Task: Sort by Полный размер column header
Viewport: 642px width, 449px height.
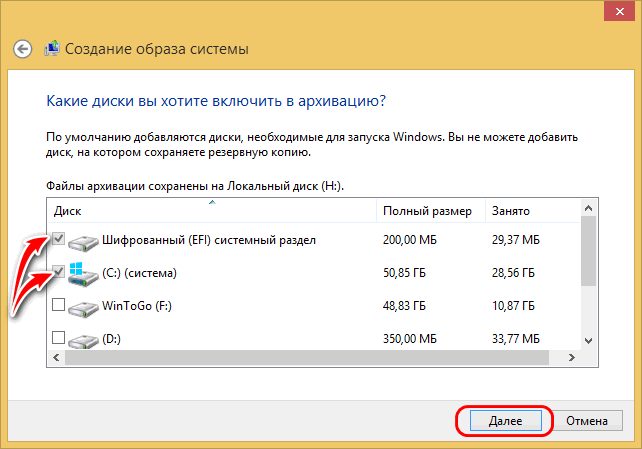Action: [x=431, y=211]
